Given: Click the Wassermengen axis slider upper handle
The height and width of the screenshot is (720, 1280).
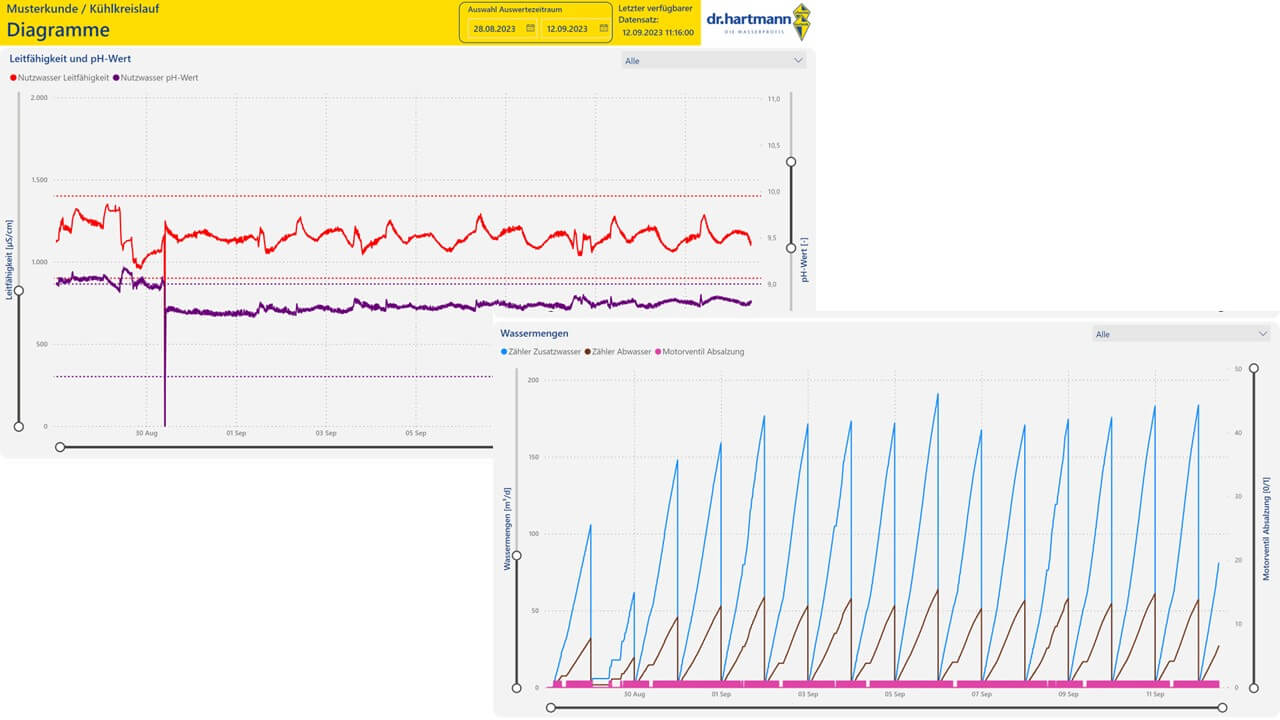Looking at the screenshot, I should pyautogui.click(x=517, y=555).
